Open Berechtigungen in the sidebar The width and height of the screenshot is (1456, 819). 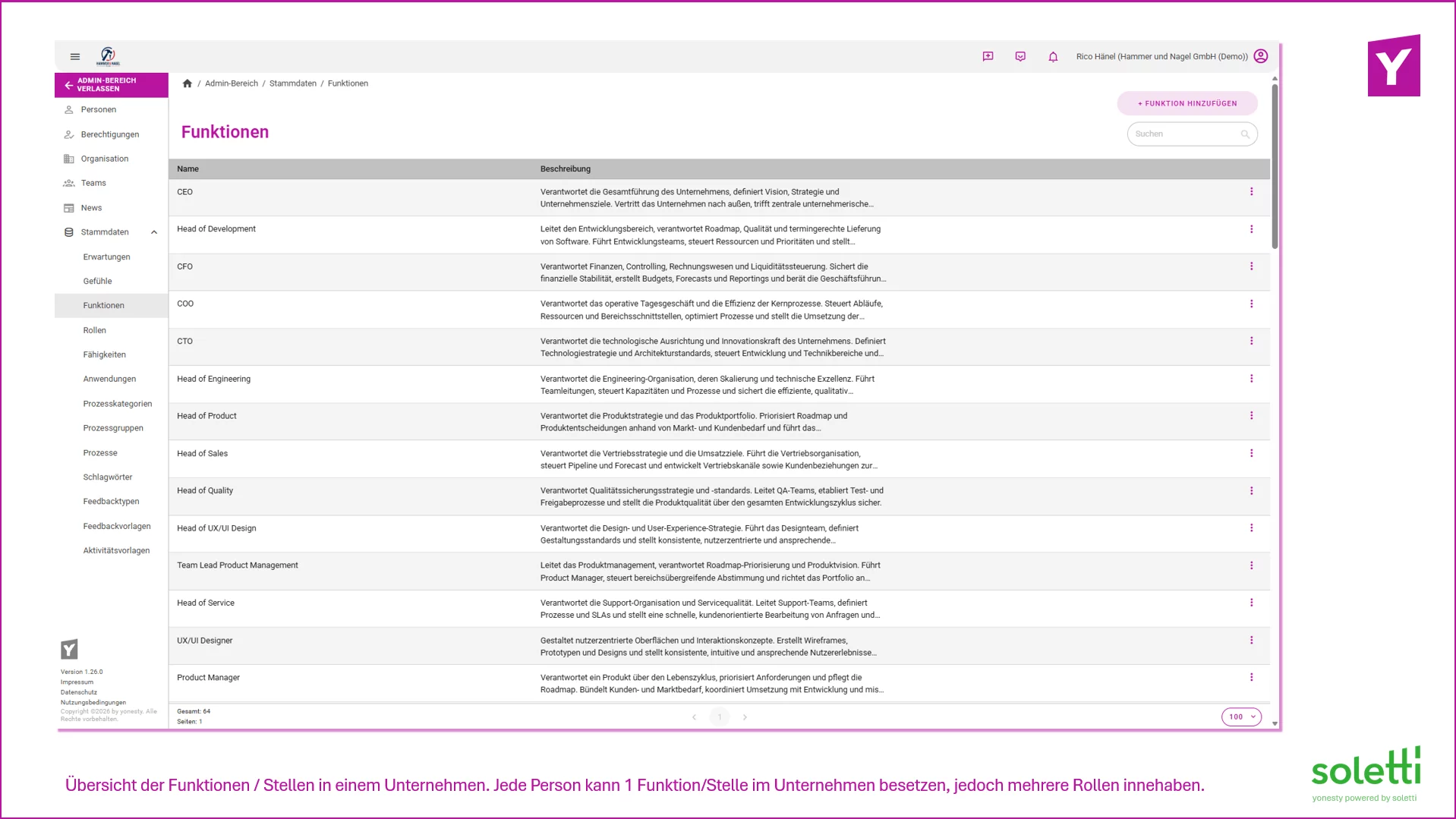pyautogui.click(x=112, y=134)
